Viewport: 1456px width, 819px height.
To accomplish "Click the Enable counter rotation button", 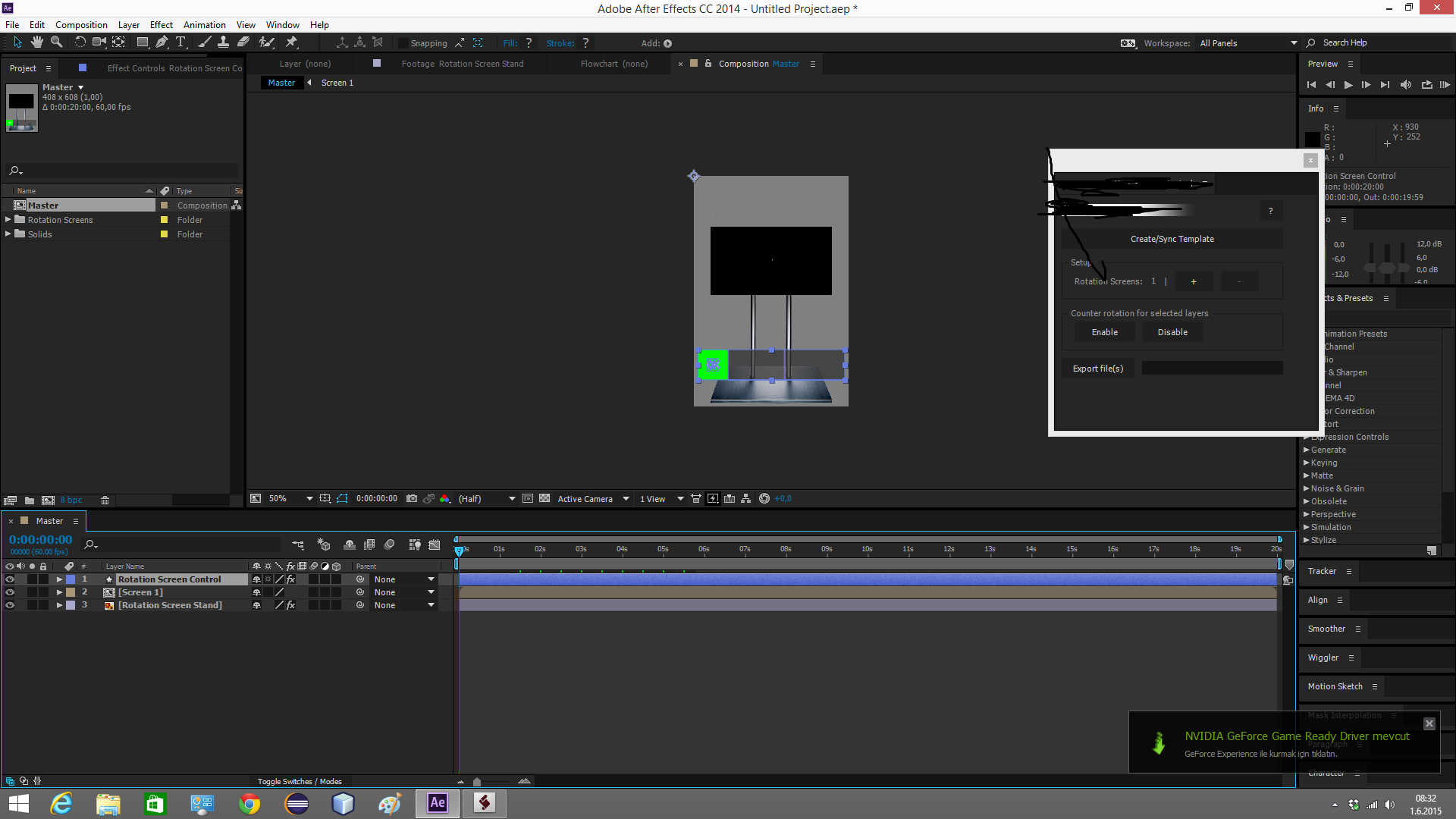I will coord(1104,332).
